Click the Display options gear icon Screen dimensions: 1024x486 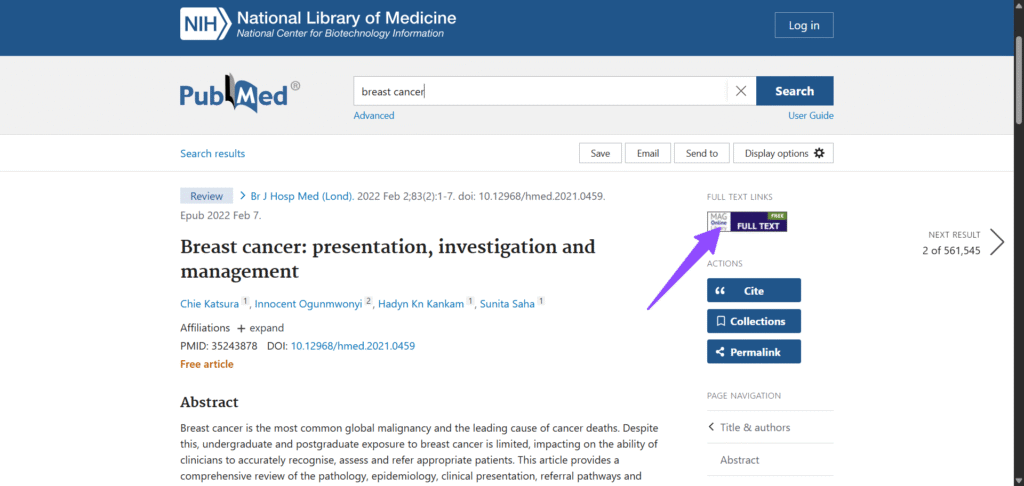pyautogui.click(x=819, y=153)
